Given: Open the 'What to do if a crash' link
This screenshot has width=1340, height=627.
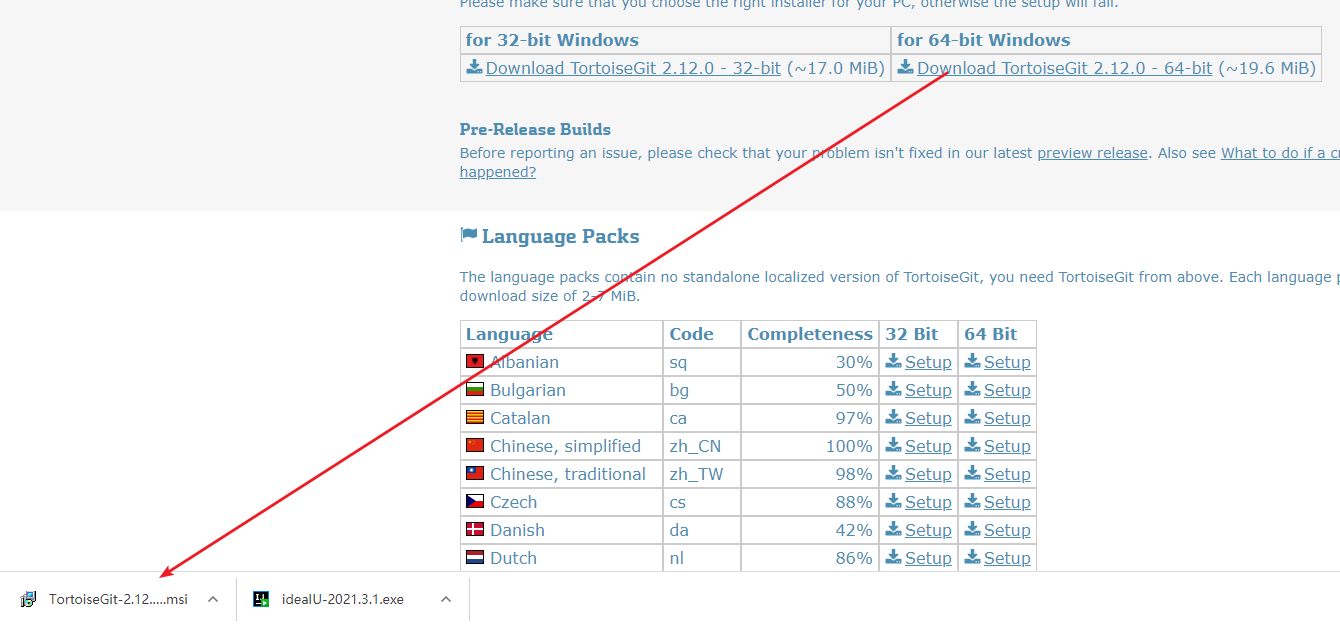Looking at the screenshot, I should click(x=1280, y=153).
